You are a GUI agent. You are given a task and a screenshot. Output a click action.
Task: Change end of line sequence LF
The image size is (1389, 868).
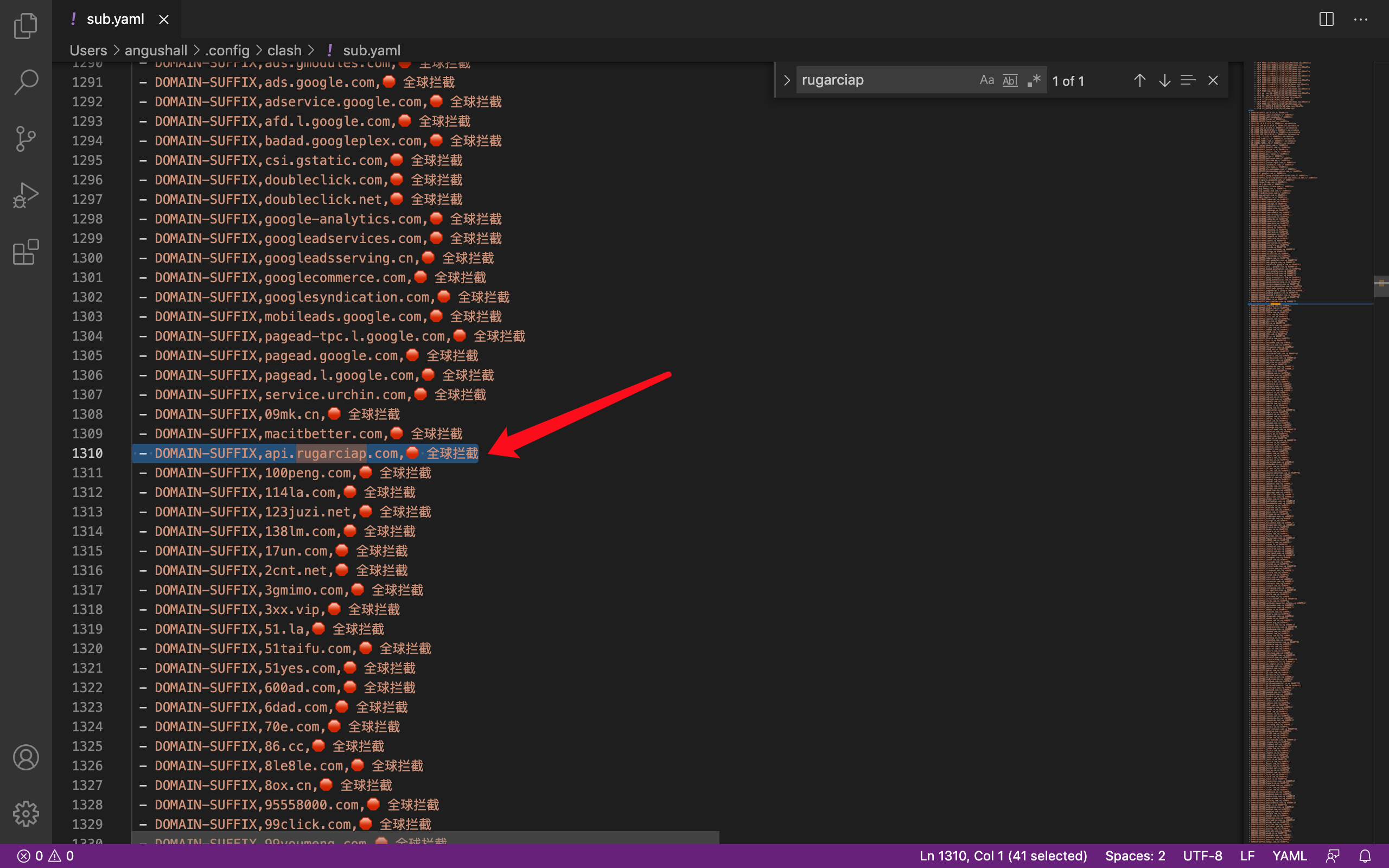click(x=1247, y=856)
